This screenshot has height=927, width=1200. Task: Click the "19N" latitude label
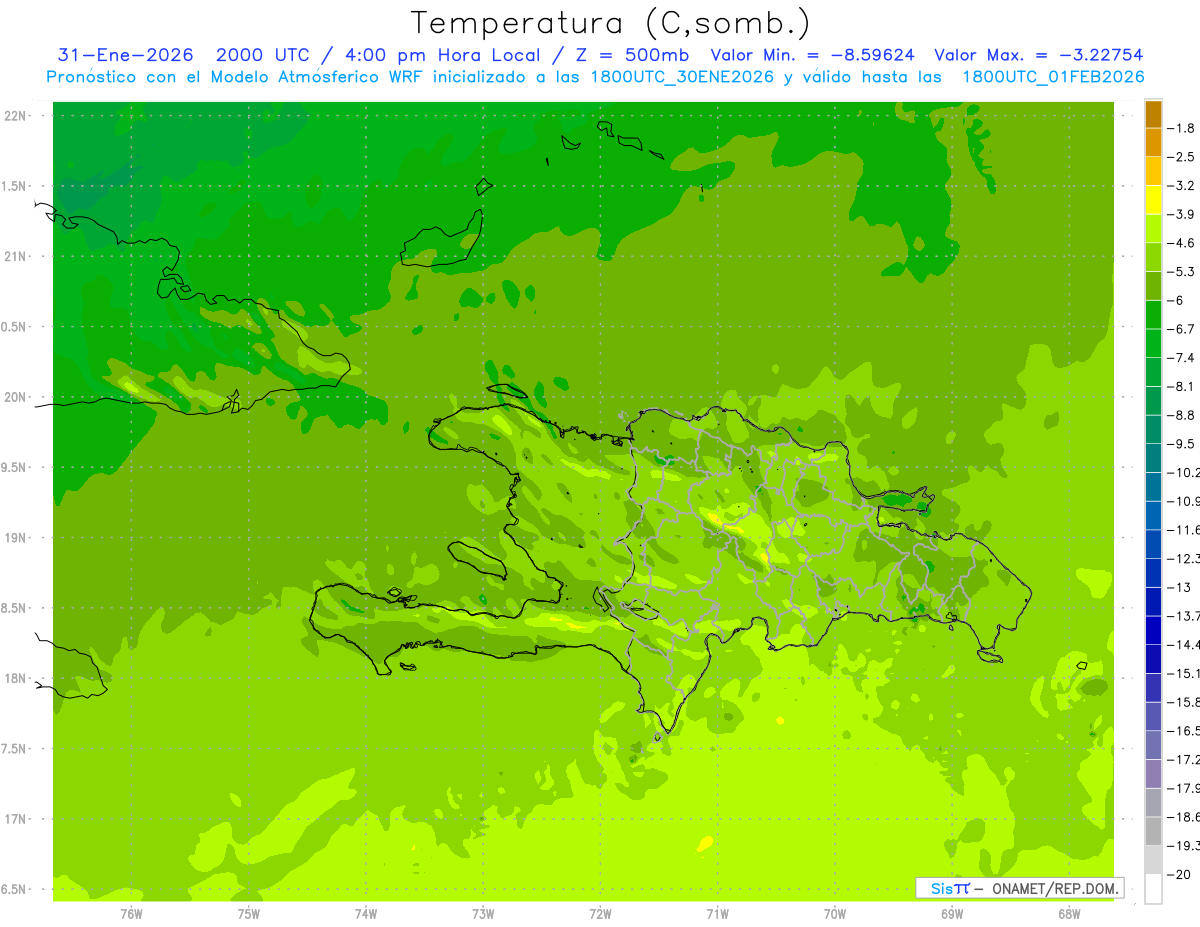[16, 538]
